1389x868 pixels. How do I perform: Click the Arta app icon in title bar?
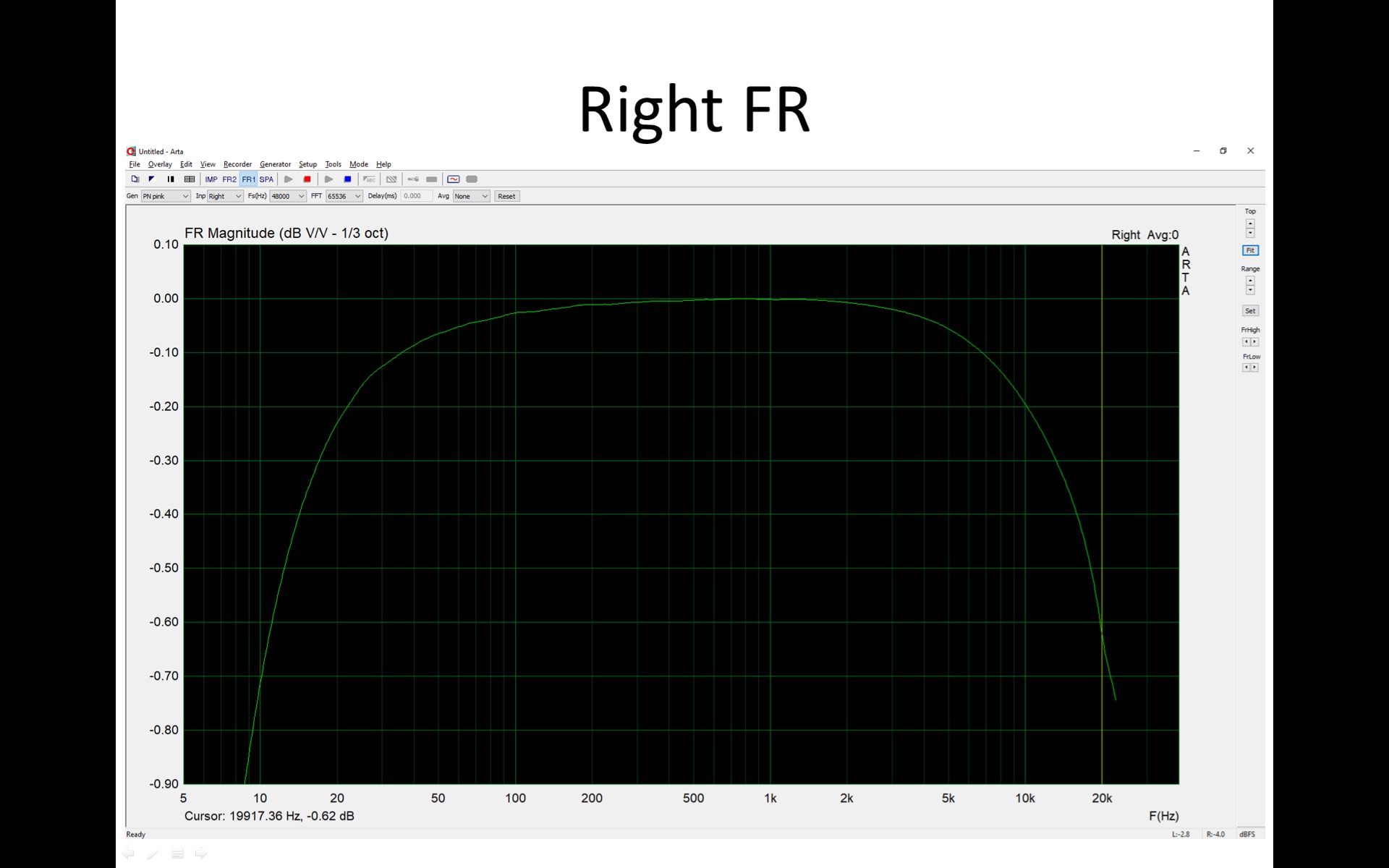[x=131, y=151]
